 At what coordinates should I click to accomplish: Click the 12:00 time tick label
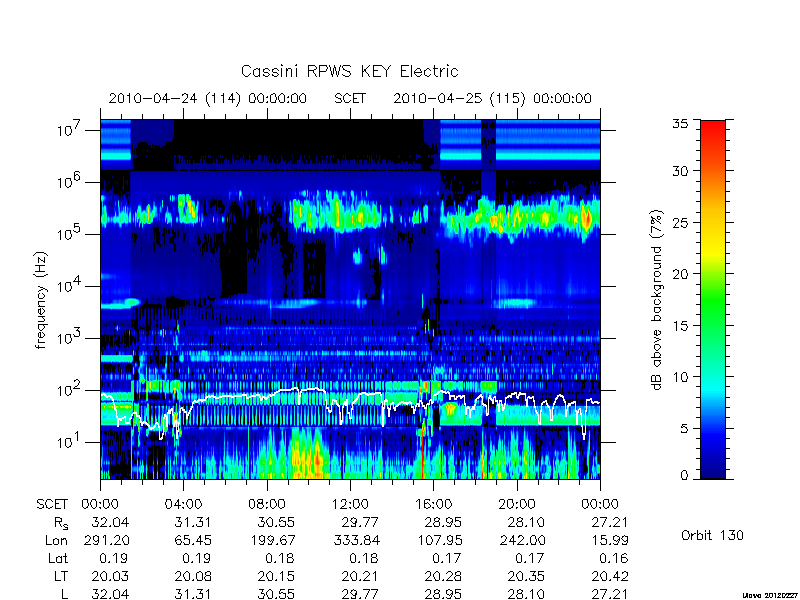350,504
